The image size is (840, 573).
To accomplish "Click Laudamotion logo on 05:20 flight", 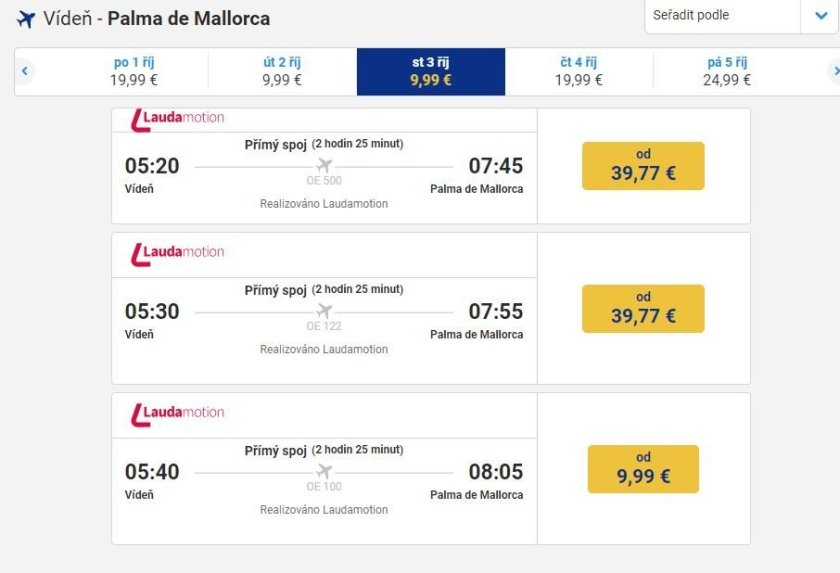I will pos(178,119).
